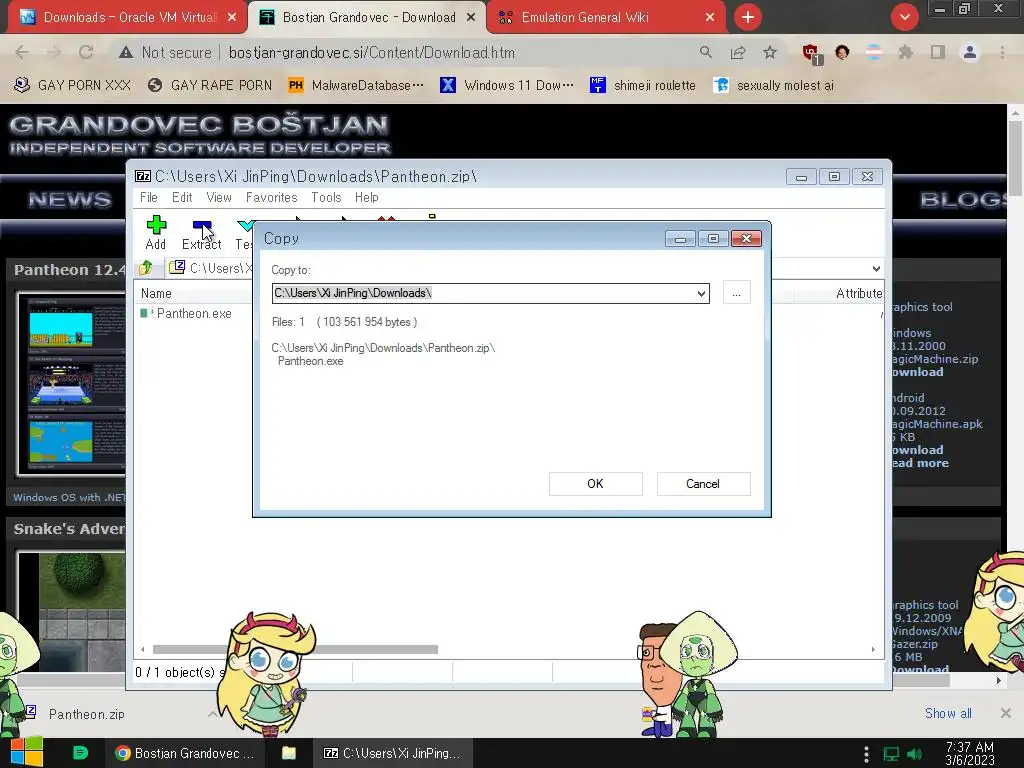Open a new Chrome tab

coord(748,18)
